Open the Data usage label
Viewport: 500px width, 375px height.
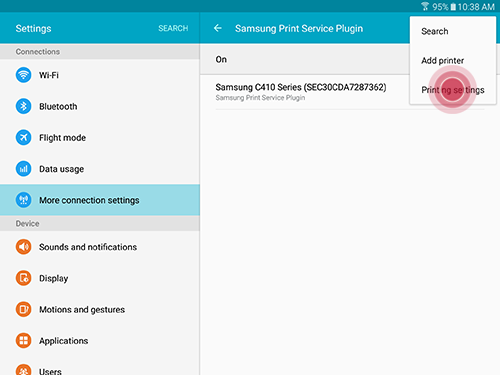coord(61,169)
